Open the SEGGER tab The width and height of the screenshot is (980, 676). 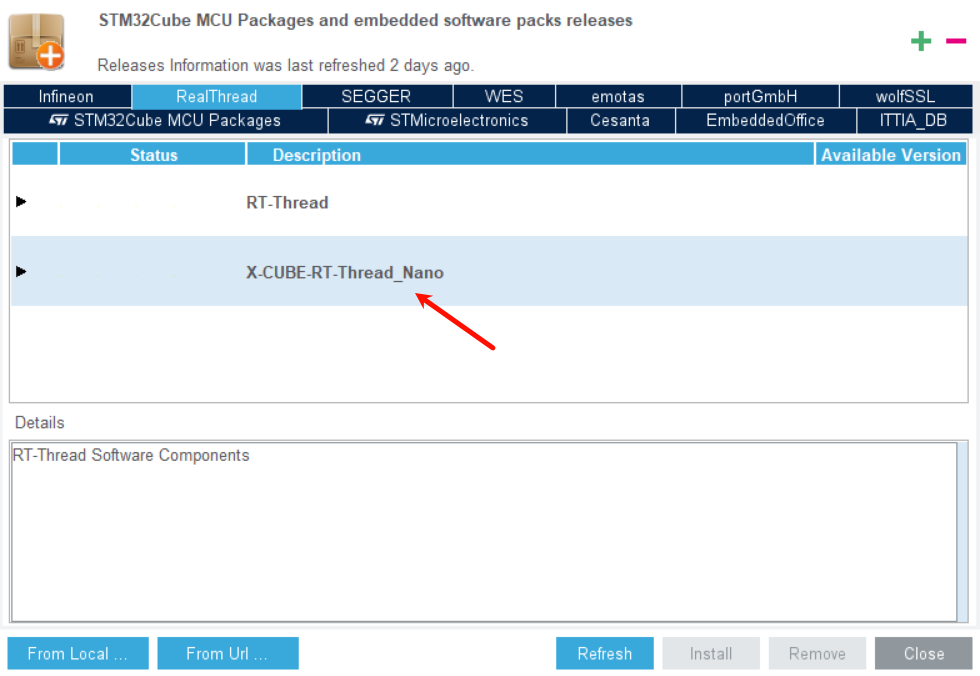(377, 96)
